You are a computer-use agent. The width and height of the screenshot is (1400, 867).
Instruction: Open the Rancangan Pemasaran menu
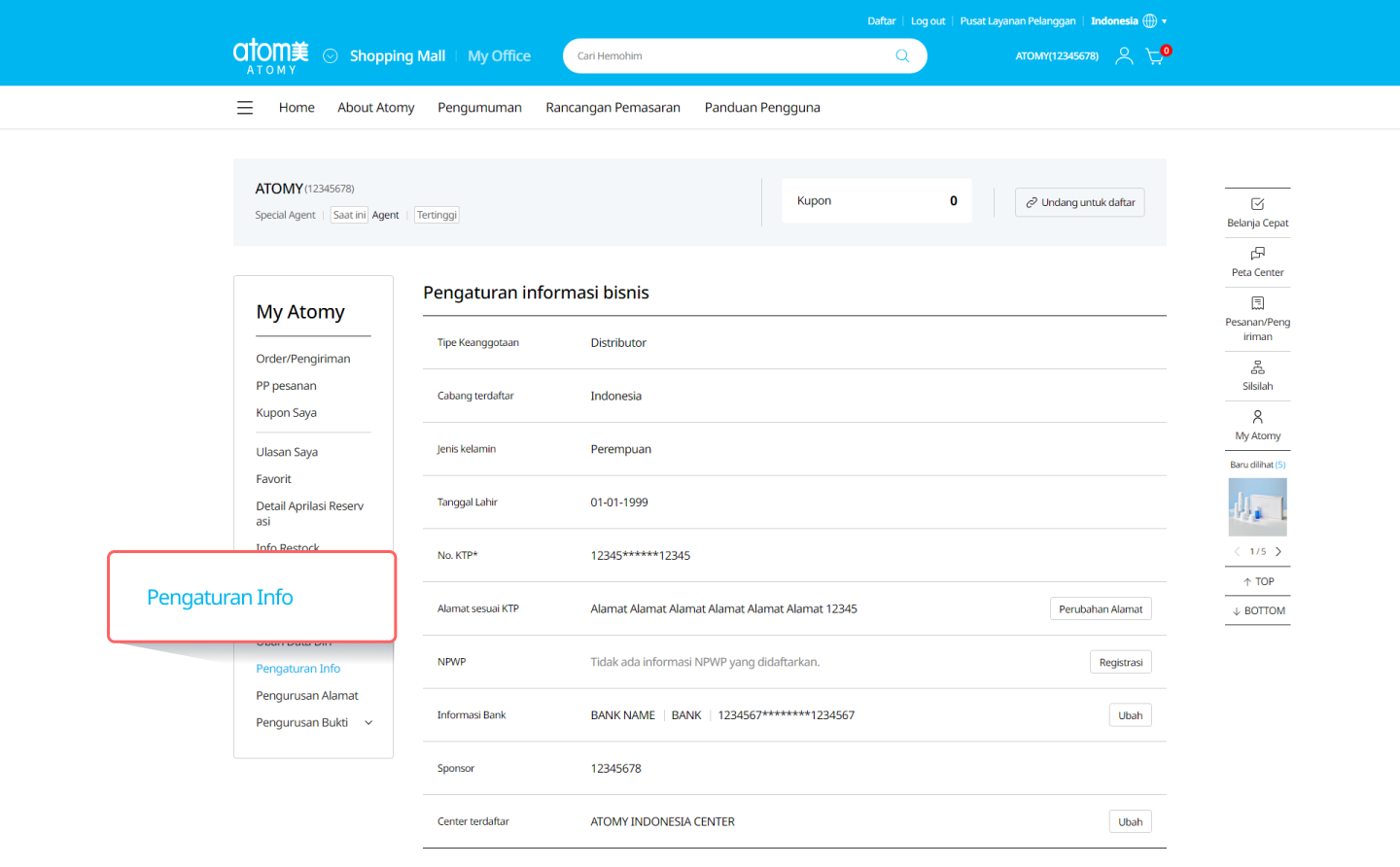coord(612,108)
